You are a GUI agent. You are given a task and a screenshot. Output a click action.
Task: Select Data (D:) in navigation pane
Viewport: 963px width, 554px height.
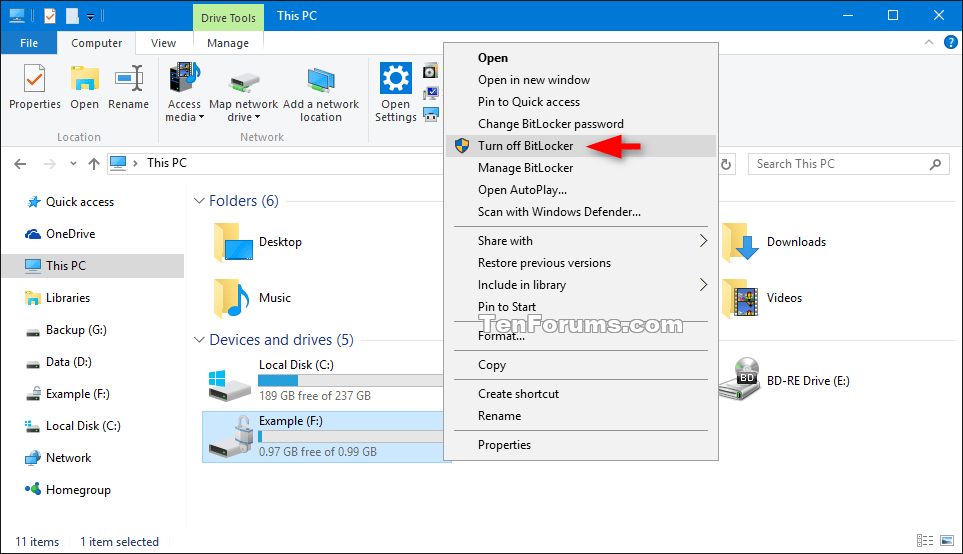pyautogui.click(x=69, y=362)
